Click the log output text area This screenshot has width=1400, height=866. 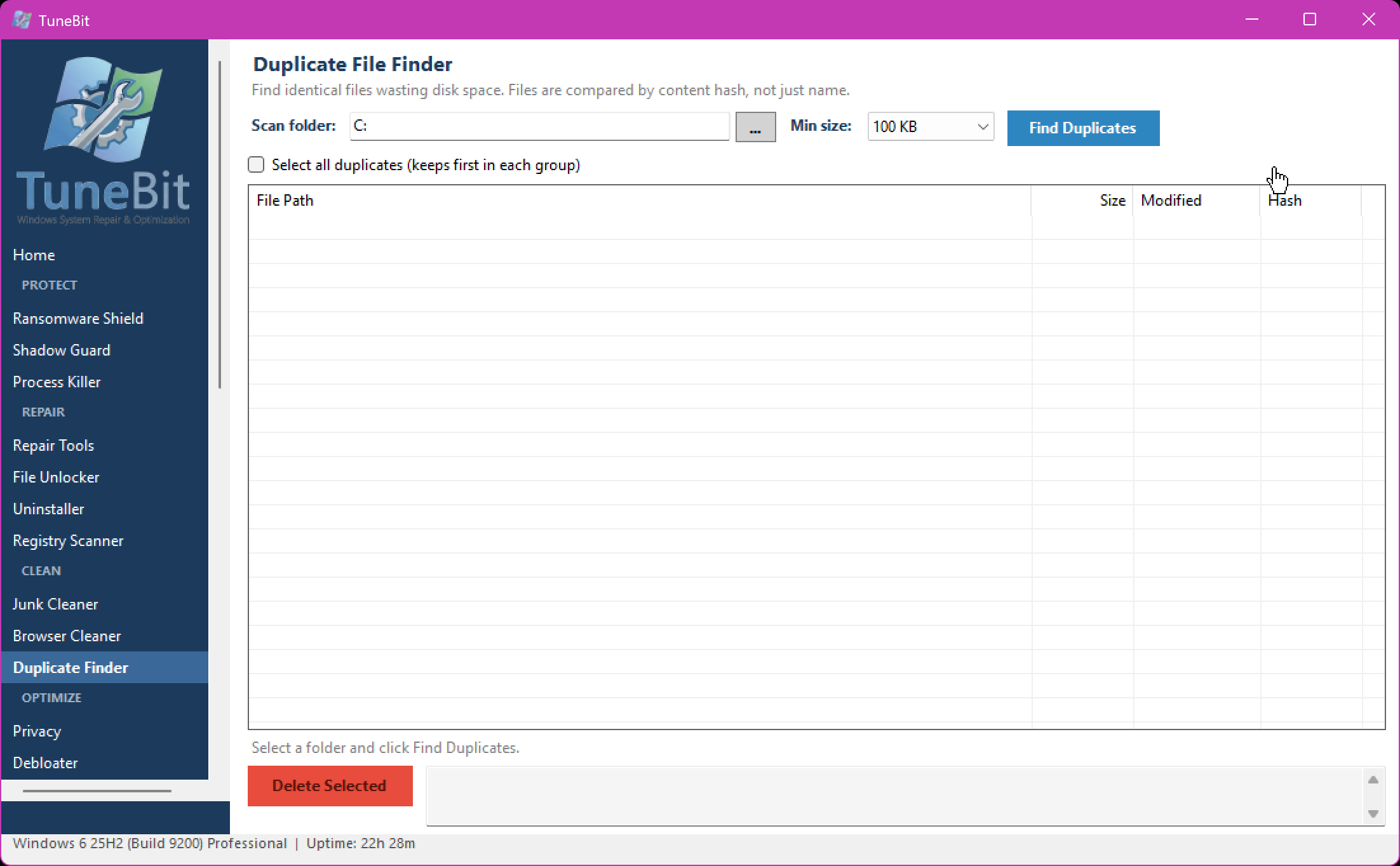(x=894, y=796)
